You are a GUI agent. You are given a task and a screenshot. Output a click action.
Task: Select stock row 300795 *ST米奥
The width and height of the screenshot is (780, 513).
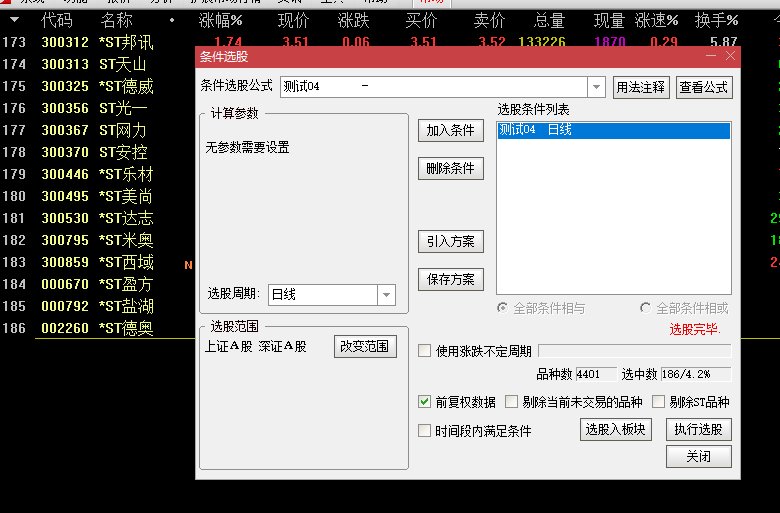tap(98, 240)
